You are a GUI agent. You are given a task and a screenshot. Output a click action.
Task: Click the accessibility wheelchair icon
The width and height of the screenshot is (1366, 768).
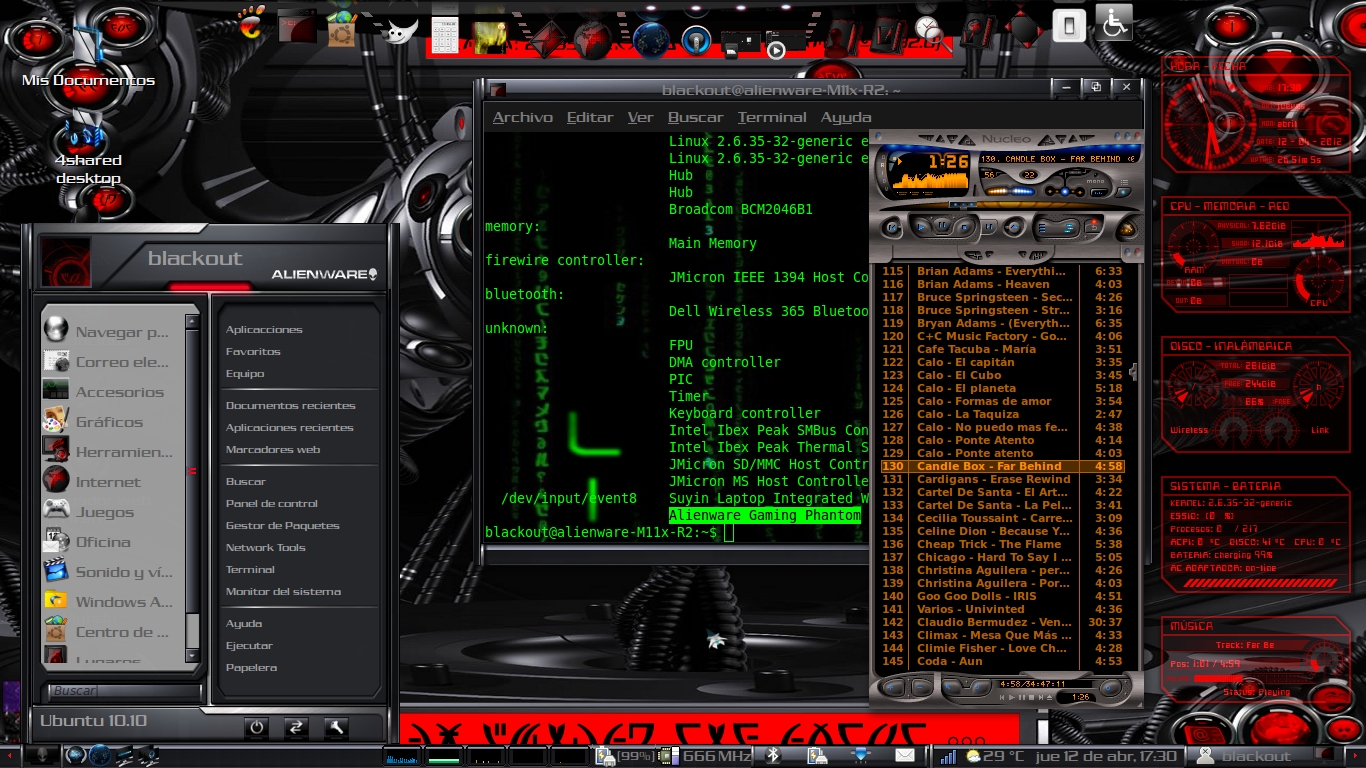[1113, 22]
